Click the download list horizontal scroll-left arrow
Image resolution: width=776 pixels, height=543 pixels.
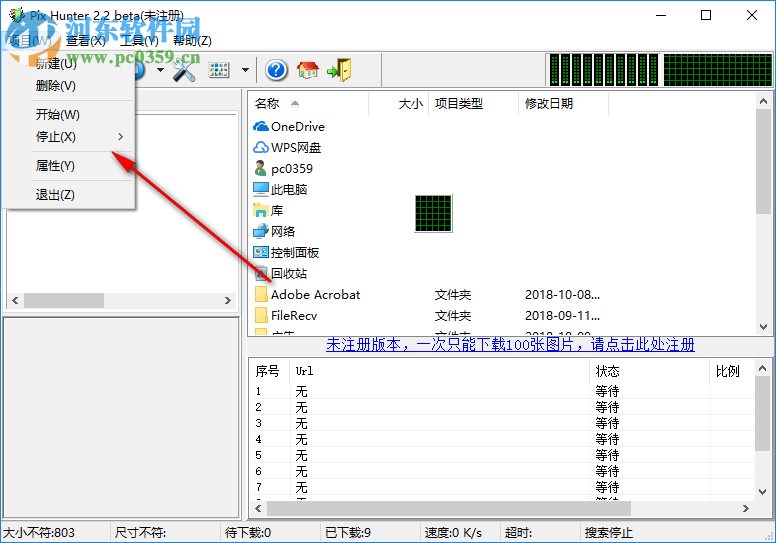click(258, 508)
